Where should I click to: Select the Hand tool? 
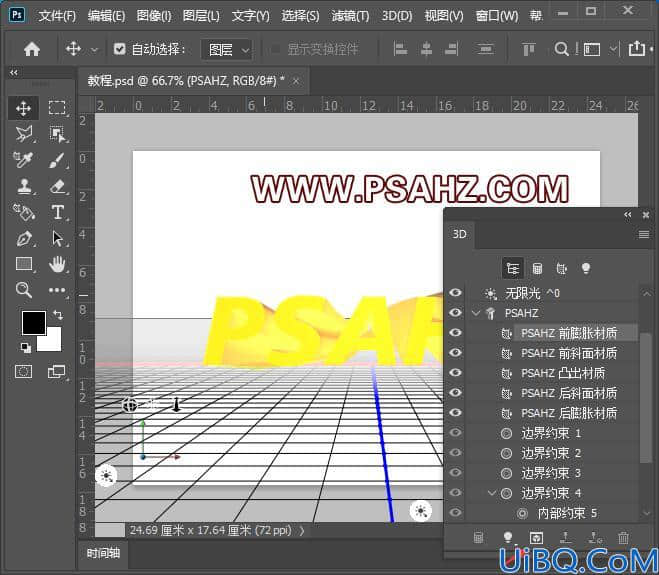[x=57, y=264]
